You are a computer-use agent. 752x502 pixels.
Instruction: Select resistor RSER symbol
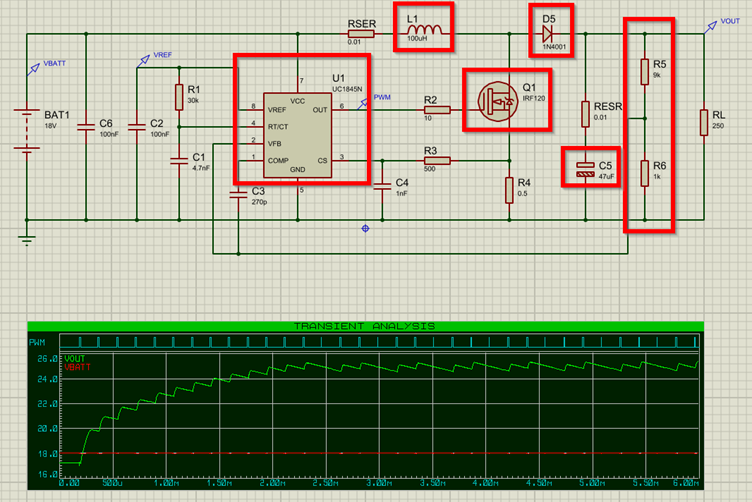[x=361, y=34]
